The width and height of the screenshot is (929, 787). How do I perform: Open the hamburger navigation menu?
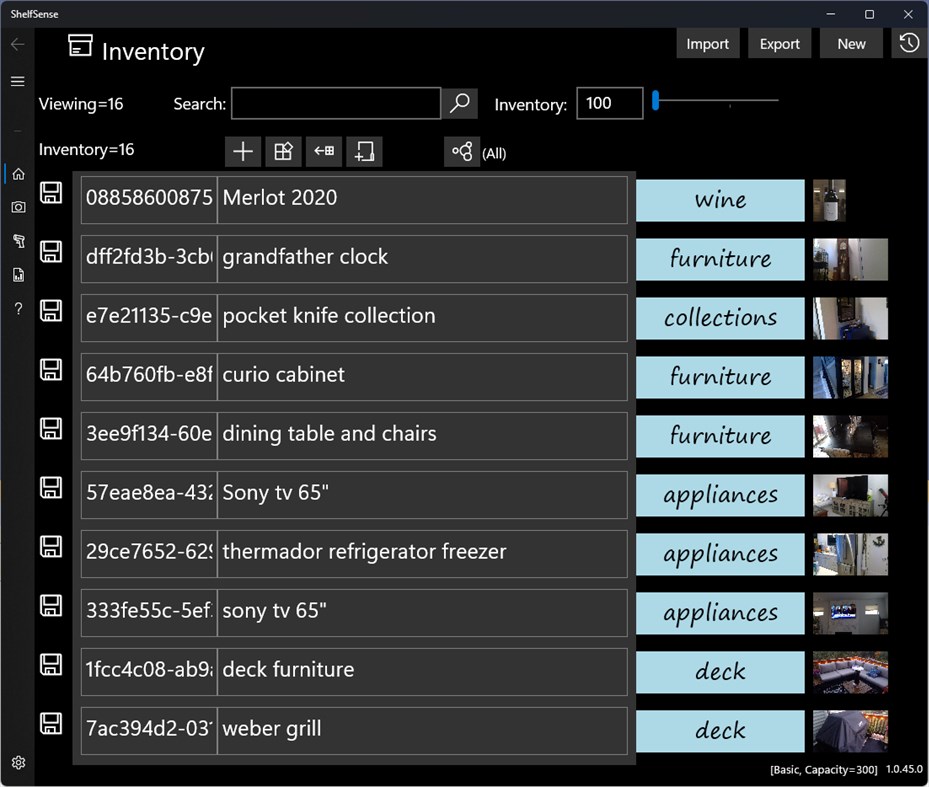[18, 81]
